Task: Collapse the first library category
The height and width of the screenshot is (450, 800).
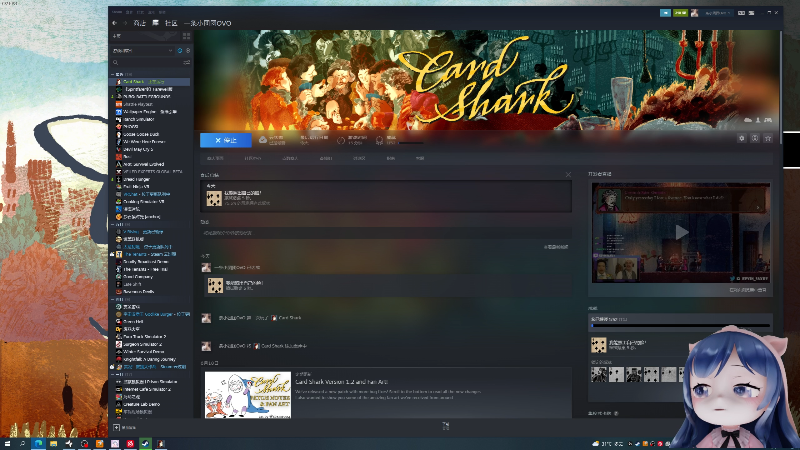Action: click(x=113, y=74)
